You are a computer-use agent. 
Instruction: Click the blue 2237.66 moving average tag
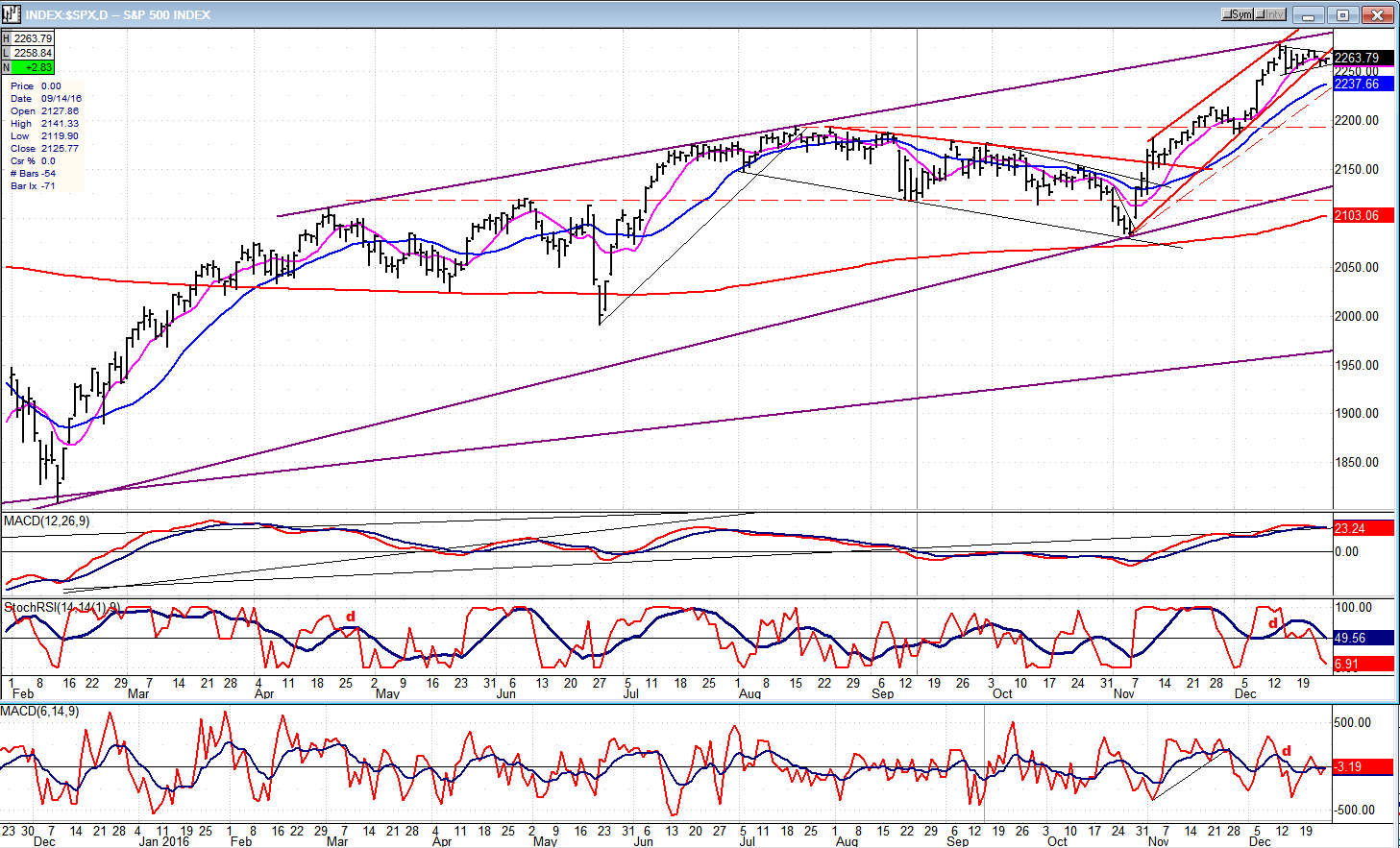tap(1363, 85)
